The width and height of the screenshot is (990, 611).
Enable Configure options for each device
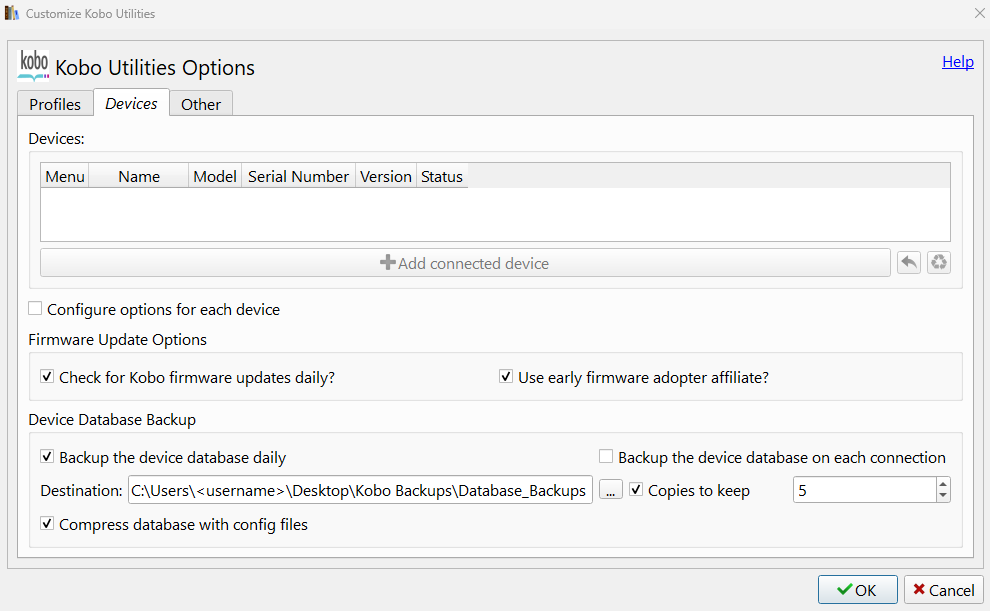(36, 309)
